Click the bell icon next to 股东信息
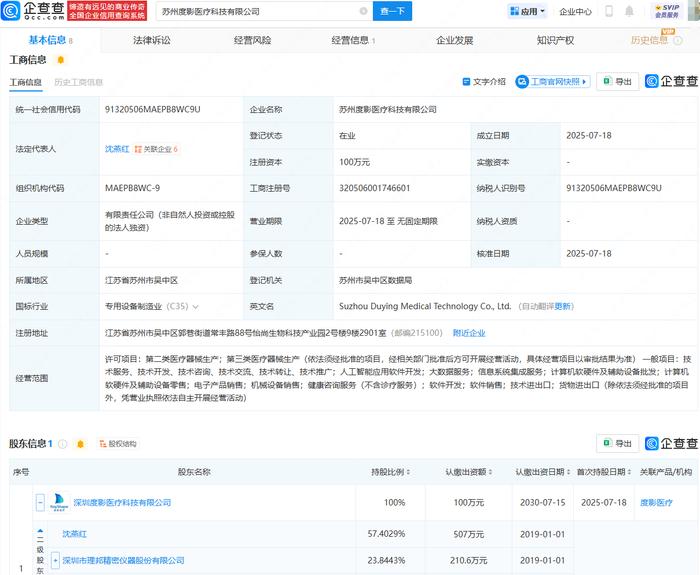 (80, 444)
